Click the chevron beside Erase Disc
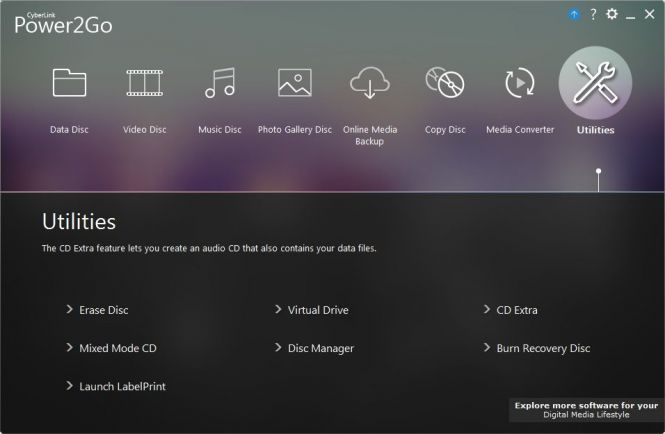 click(x=70, y=309)
